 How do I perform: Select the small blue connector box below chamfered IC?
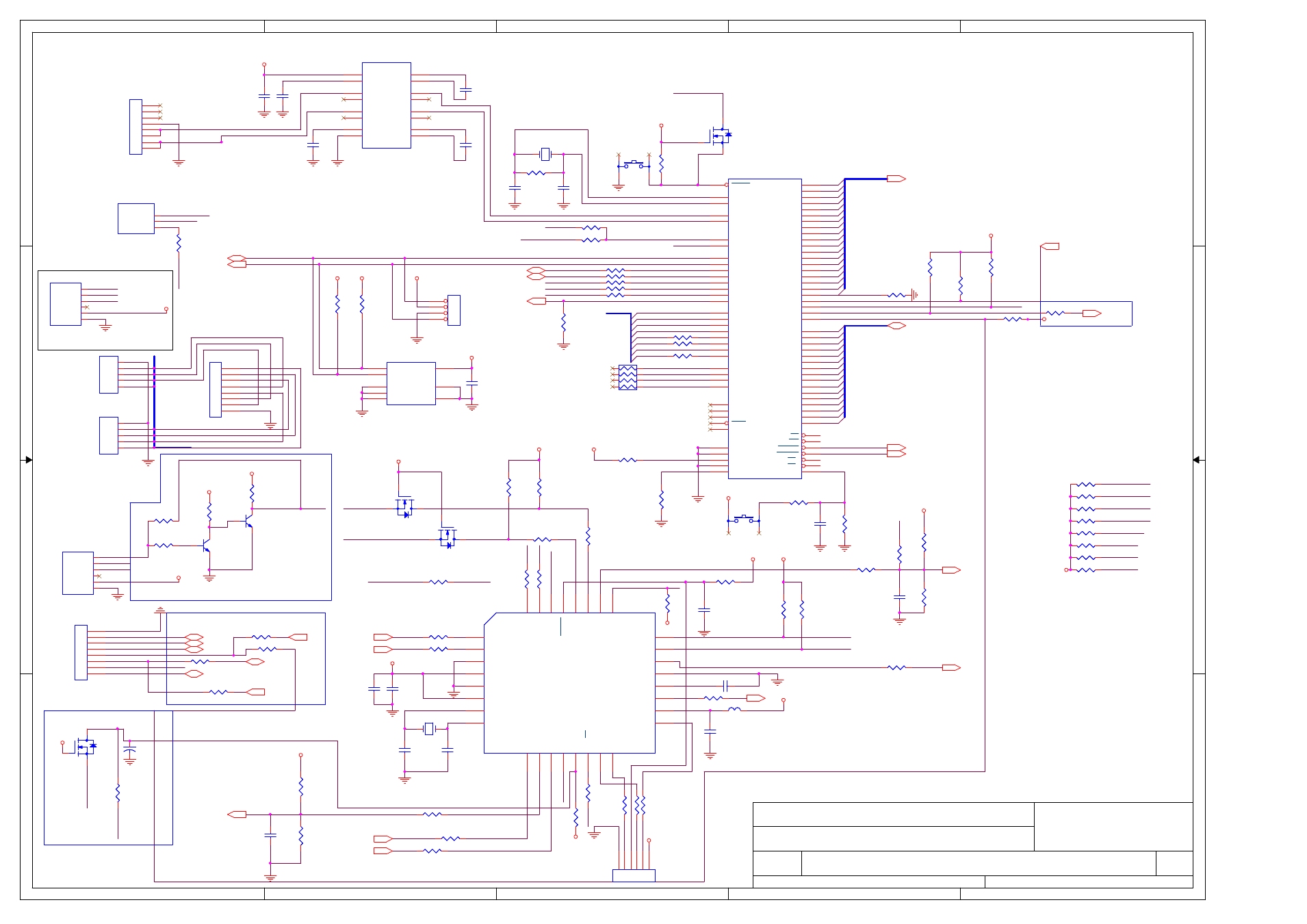(x=634, y=875)
